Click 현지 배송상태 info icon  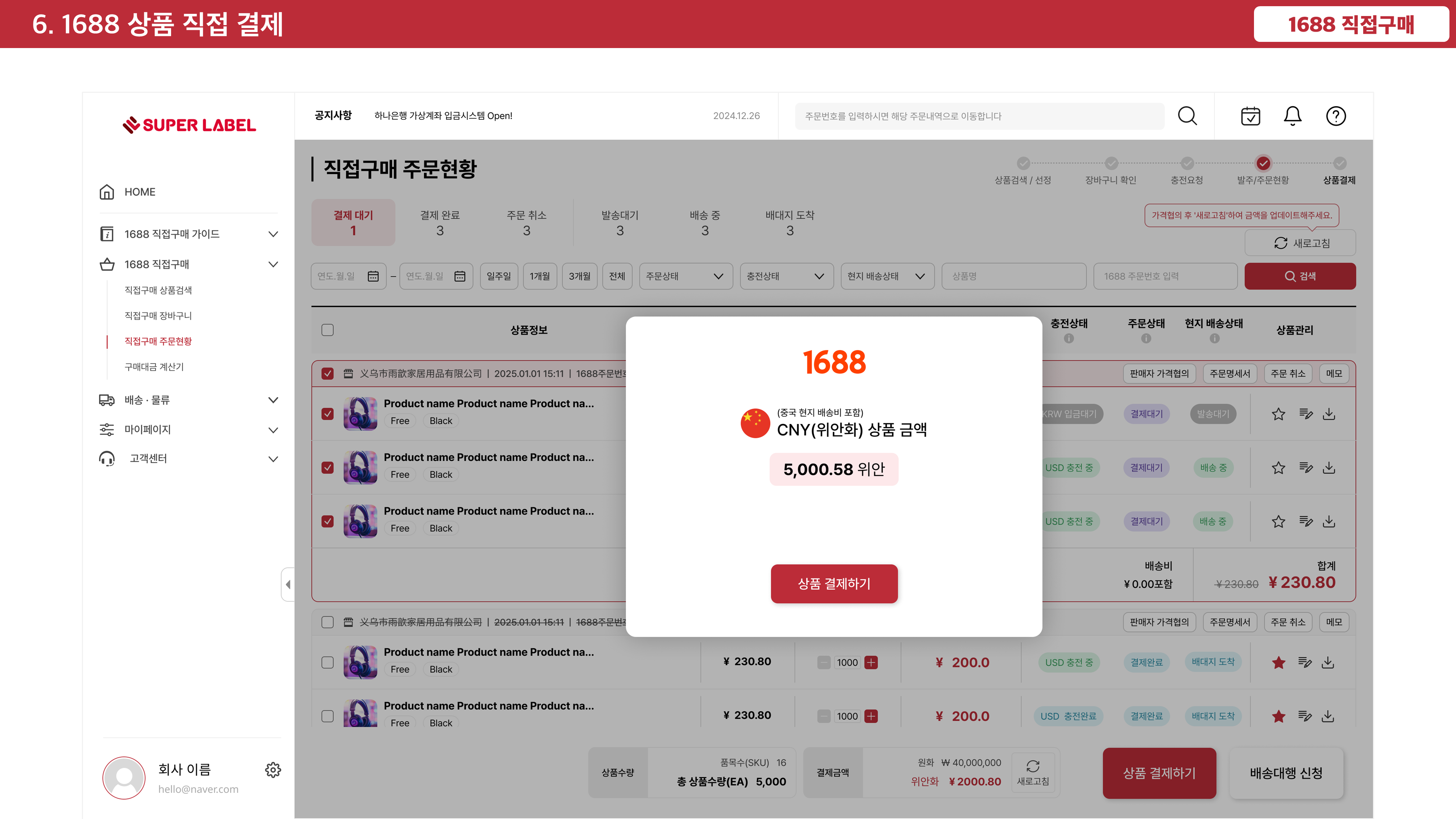(x=1215, y=339)
